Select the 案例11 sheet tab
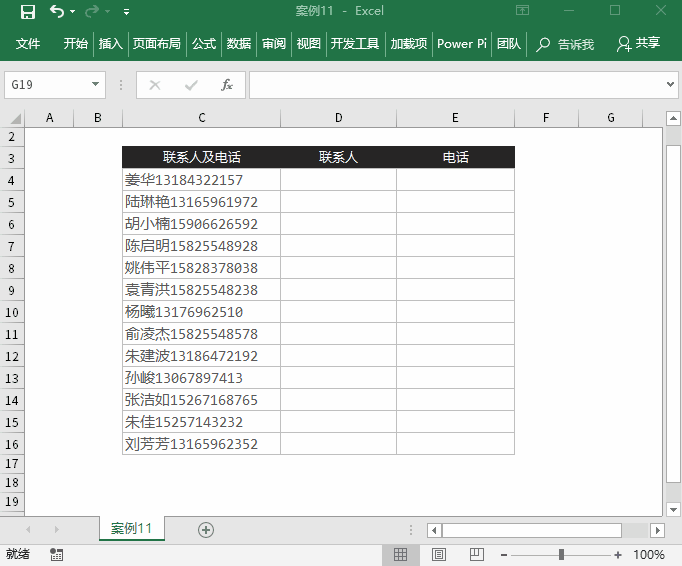The width and height of the screenshot is (682, 566). pos(131,529)
